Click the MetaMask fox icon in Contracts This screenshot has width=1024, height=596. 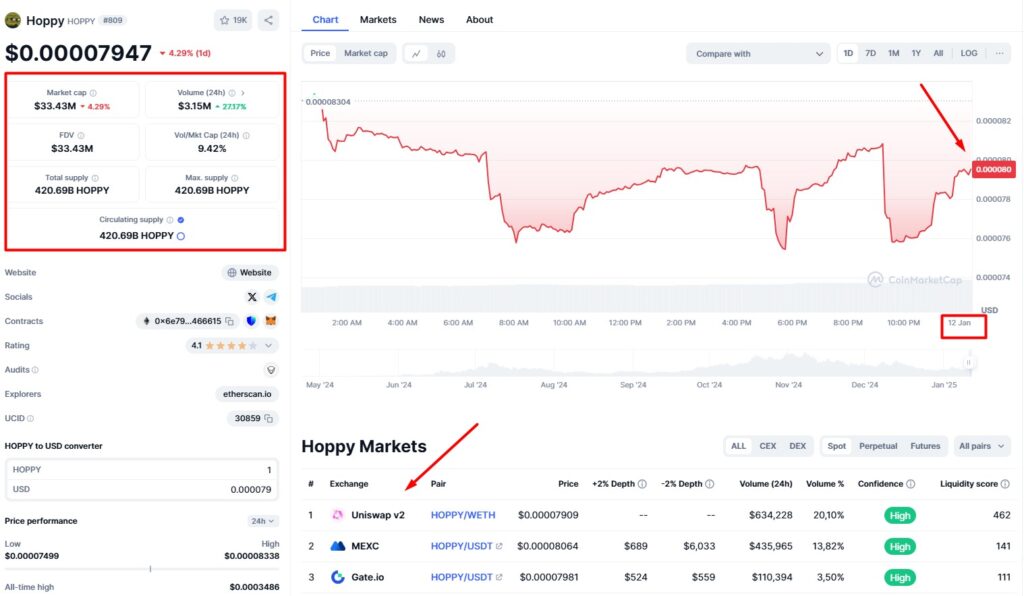click(x=269, y=321)
